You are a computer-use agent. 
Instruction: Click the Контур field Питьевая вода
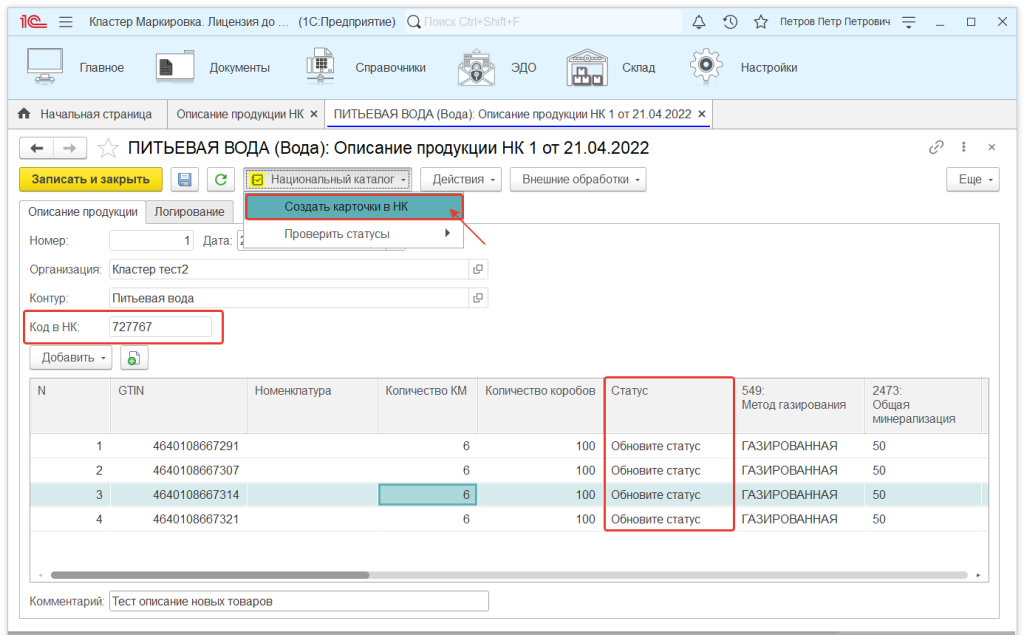coord(289,298)
